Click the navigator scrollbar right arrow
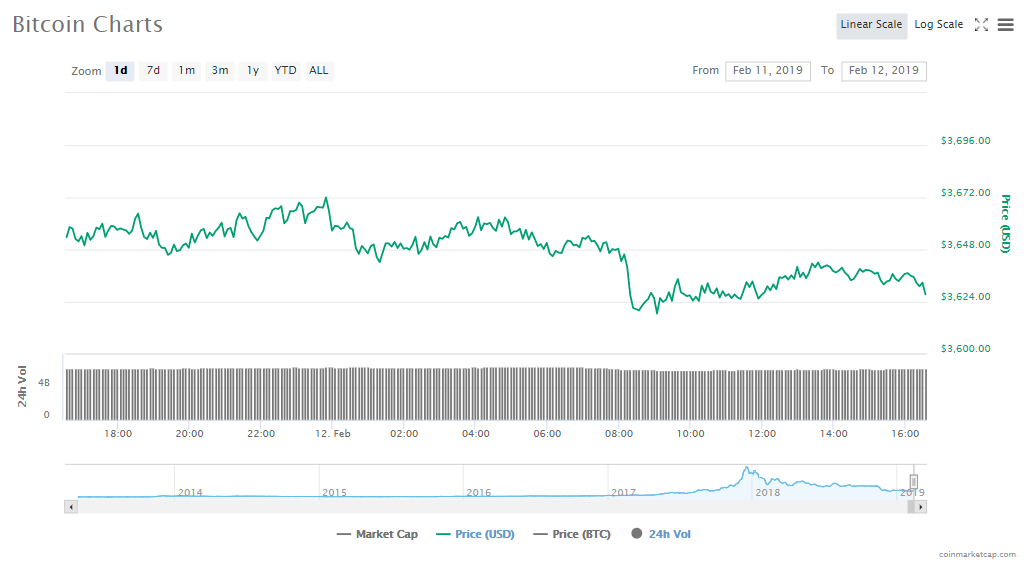This screenshot has height=571, width=1030. 921,507
